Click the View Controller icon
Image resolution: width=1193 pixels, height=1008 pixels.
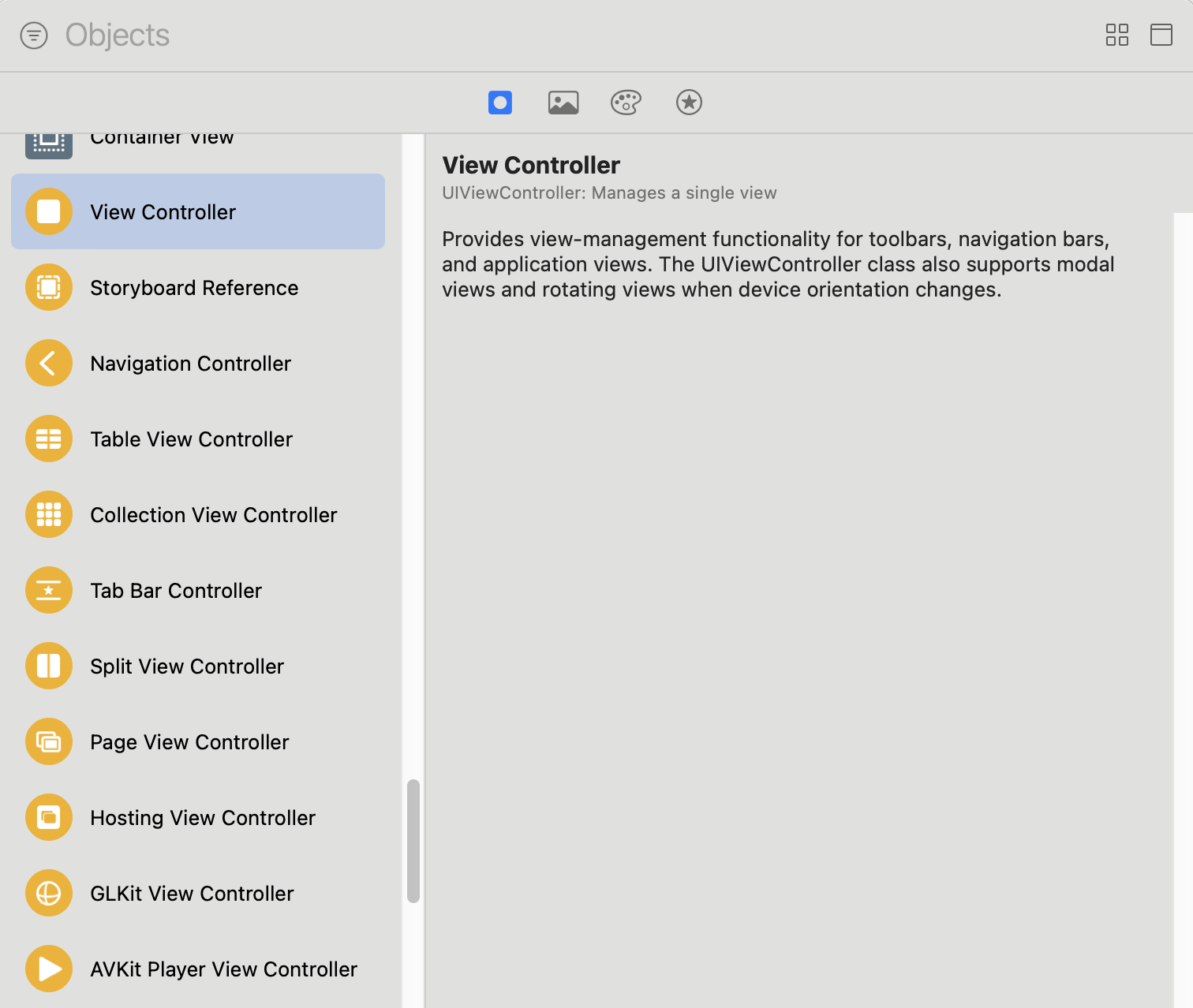pos(49,211)
